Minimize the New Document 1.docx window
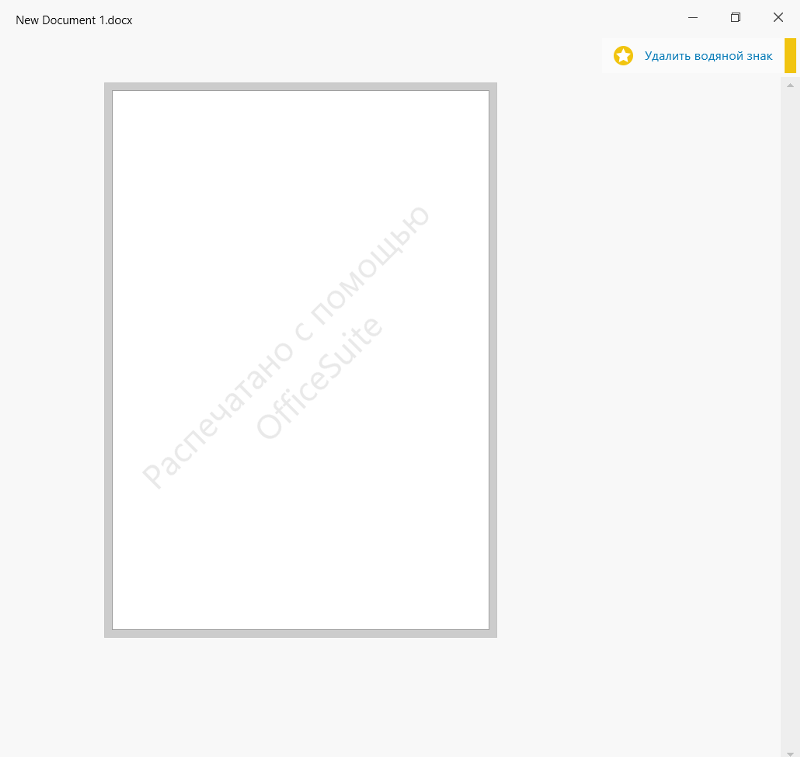 pyautogui.click(x=693, y=18)
